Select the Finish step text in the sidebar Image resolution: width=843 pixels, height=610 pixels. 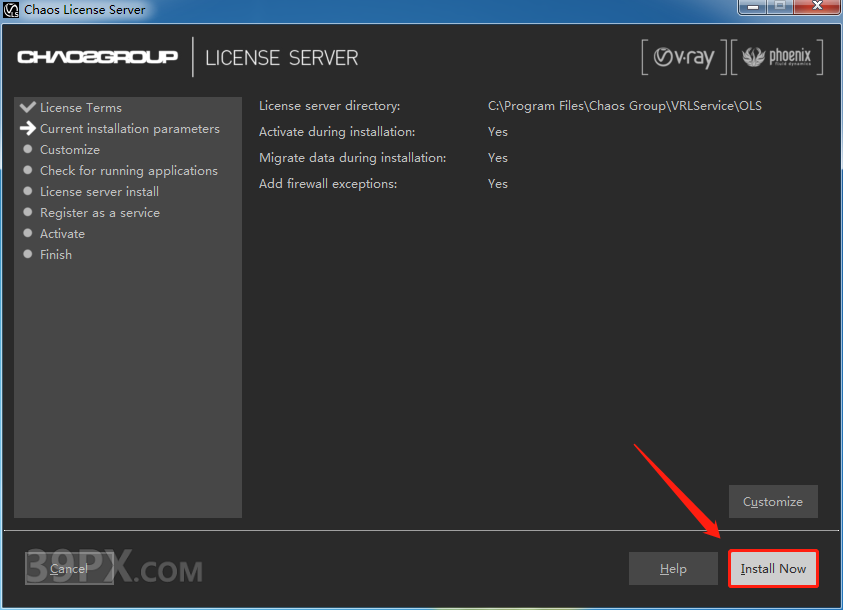coord(56,254)
